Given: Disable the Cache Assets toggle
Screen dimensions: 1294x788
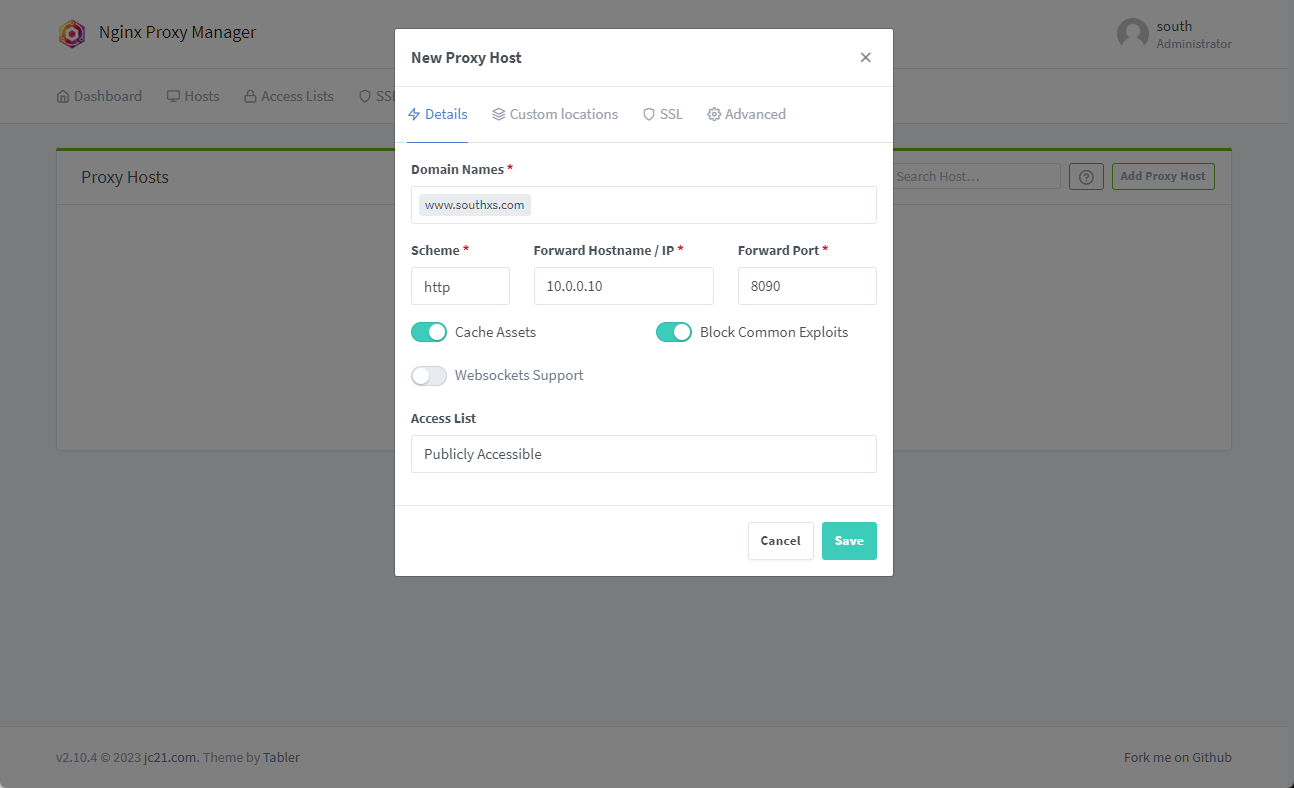Looking at the screenshot, I should click(429, 332).
